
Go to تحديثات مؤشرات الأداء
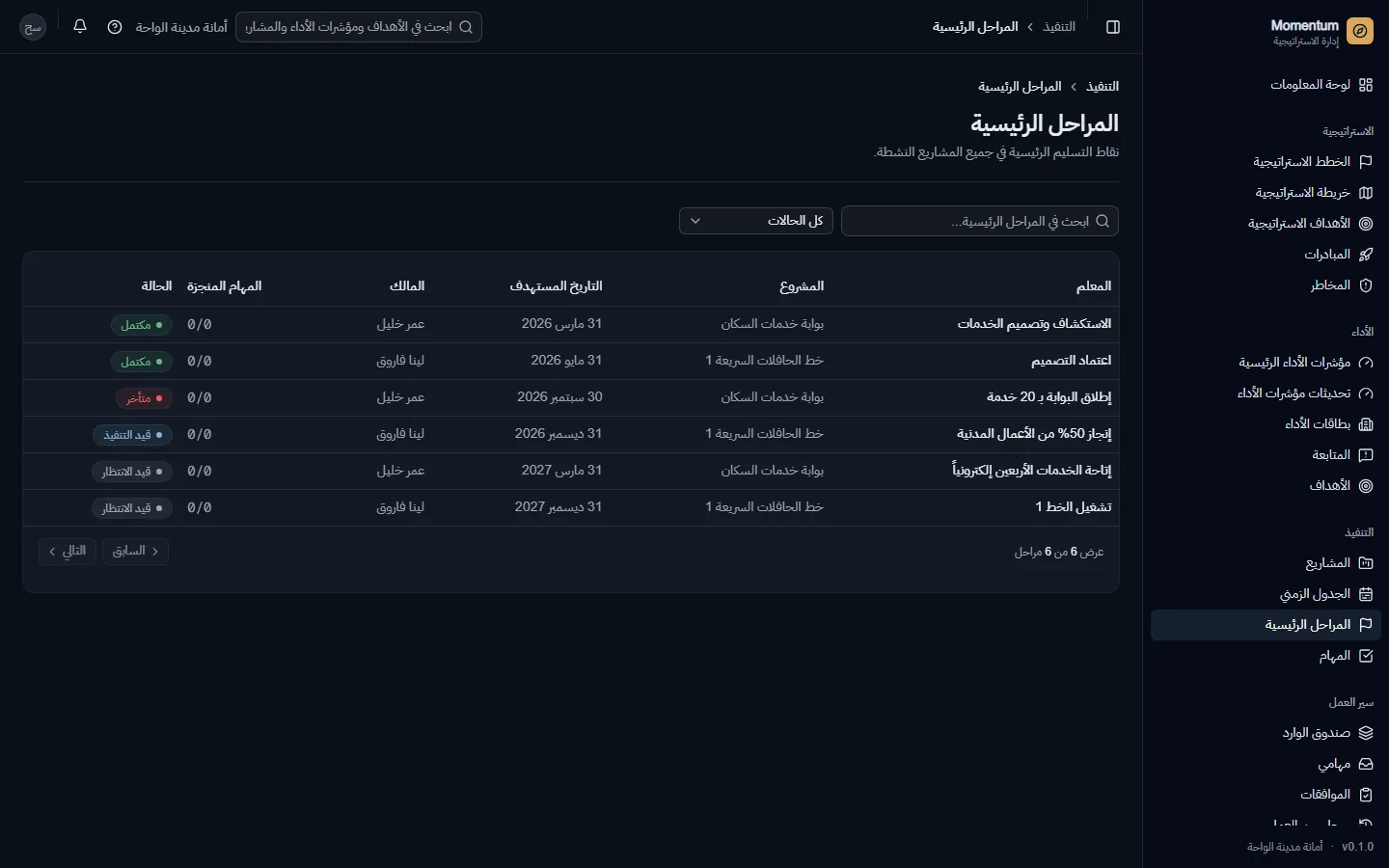click(x=1266, y=393)
